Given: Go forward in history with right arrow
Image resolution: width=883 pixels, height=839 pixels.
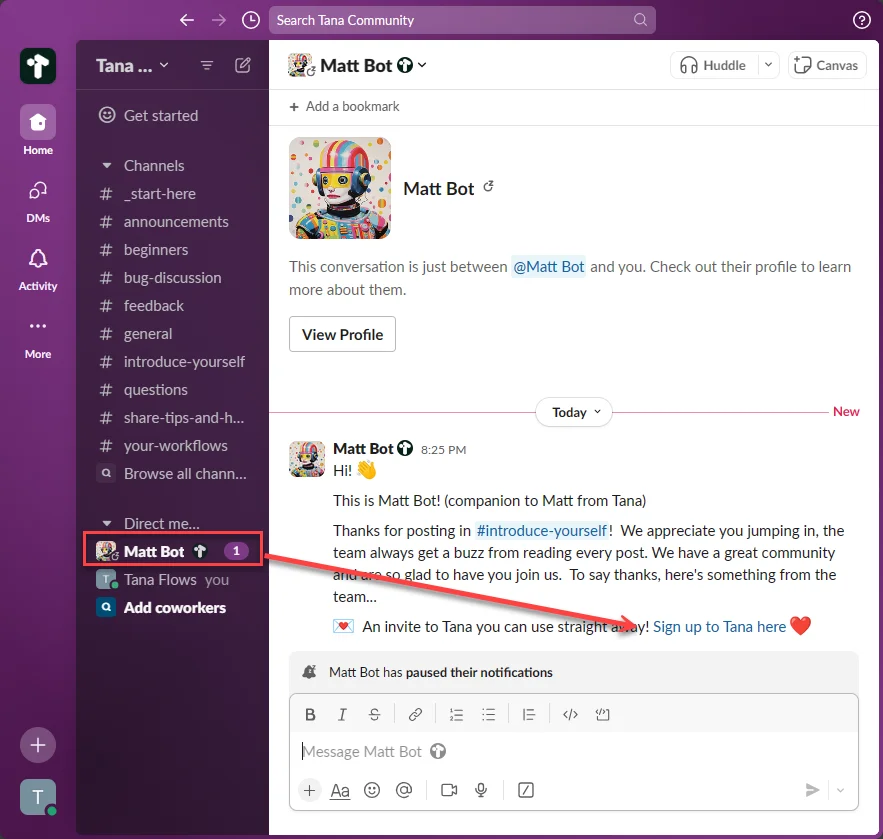Looking at the screenshot, I should [218, 20].
